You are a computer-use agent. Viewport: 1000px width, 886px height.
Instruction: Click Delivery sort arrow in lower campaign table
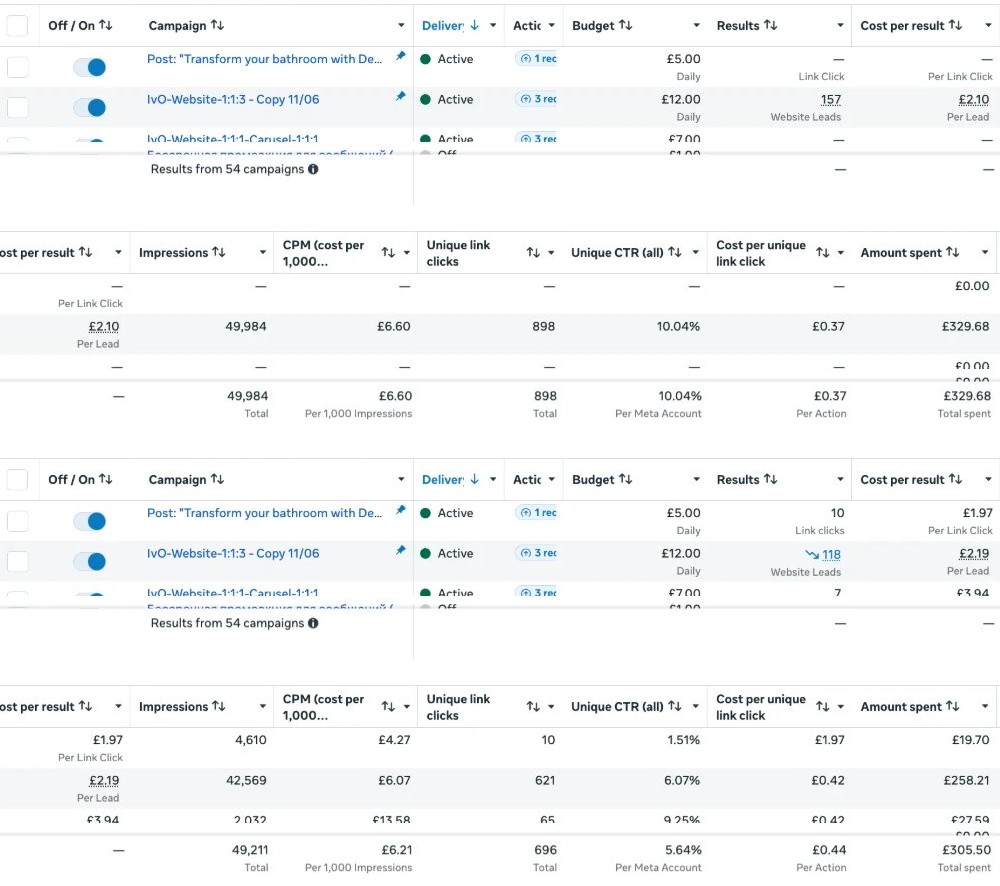pos(474,480)
